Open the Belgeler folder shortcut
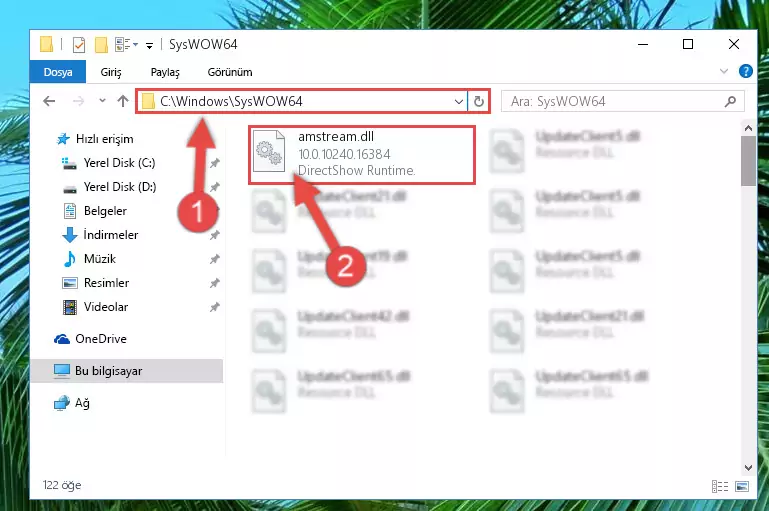 pos(105,211)
